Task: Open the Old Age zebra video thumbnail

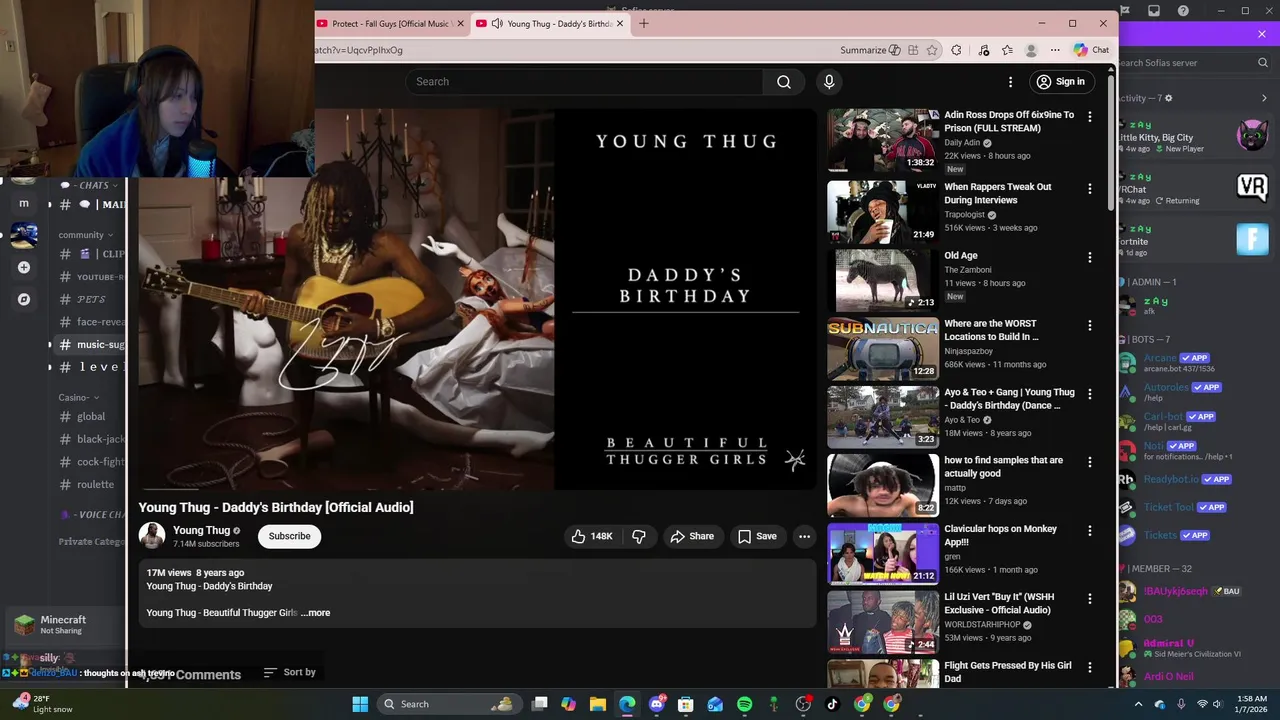Action: 883,280
